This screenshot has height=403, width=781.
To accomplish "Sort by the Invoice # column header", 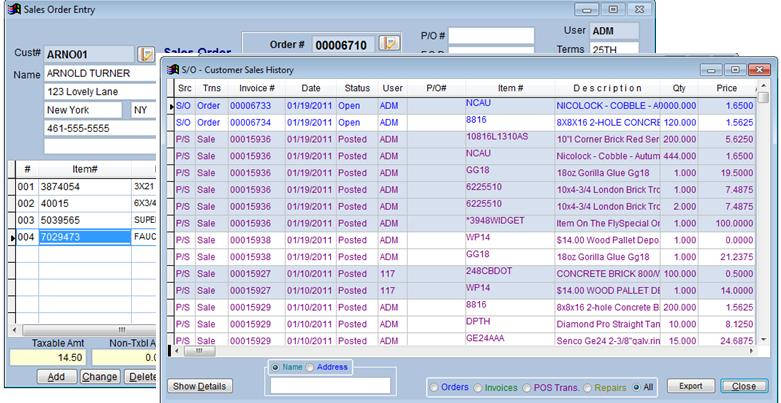I will click(x=250, y=88).
